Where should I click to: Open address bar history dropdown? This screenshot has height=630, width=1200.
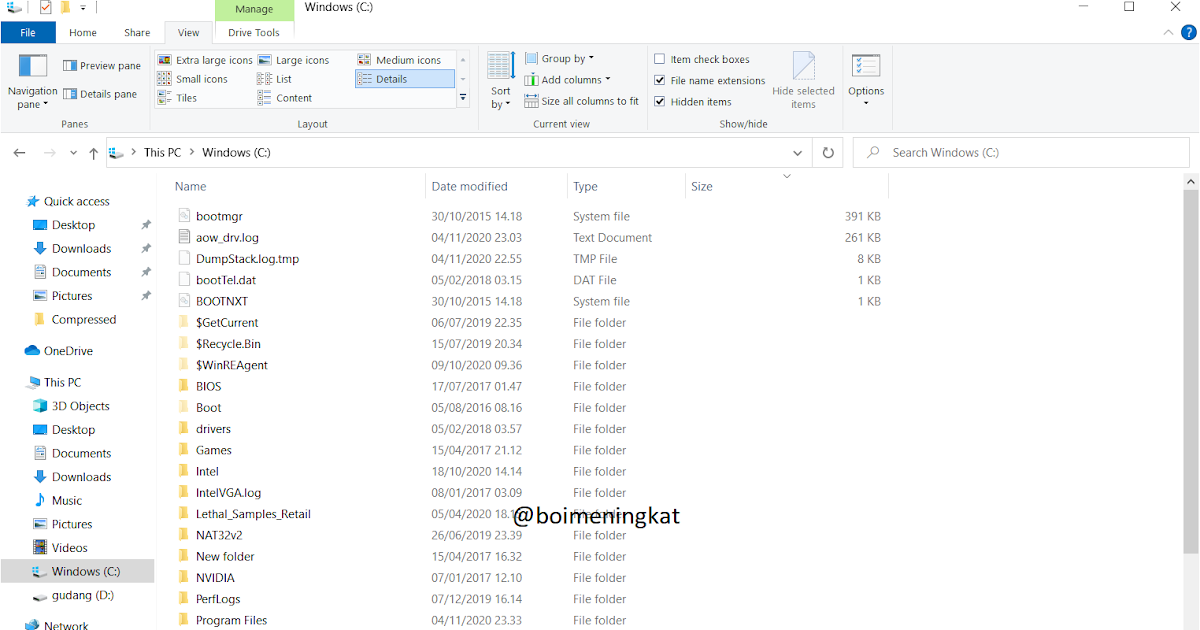pos(797,153)
